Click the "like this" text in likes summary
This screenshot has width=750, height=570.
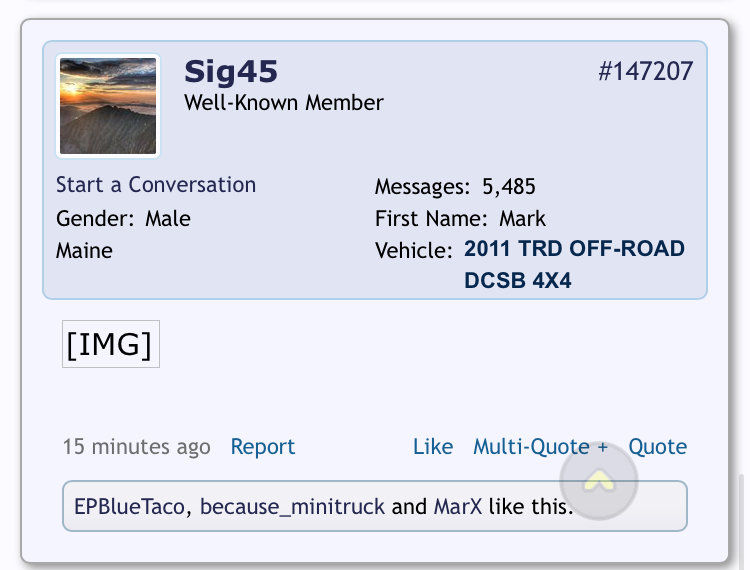point(530,506)
